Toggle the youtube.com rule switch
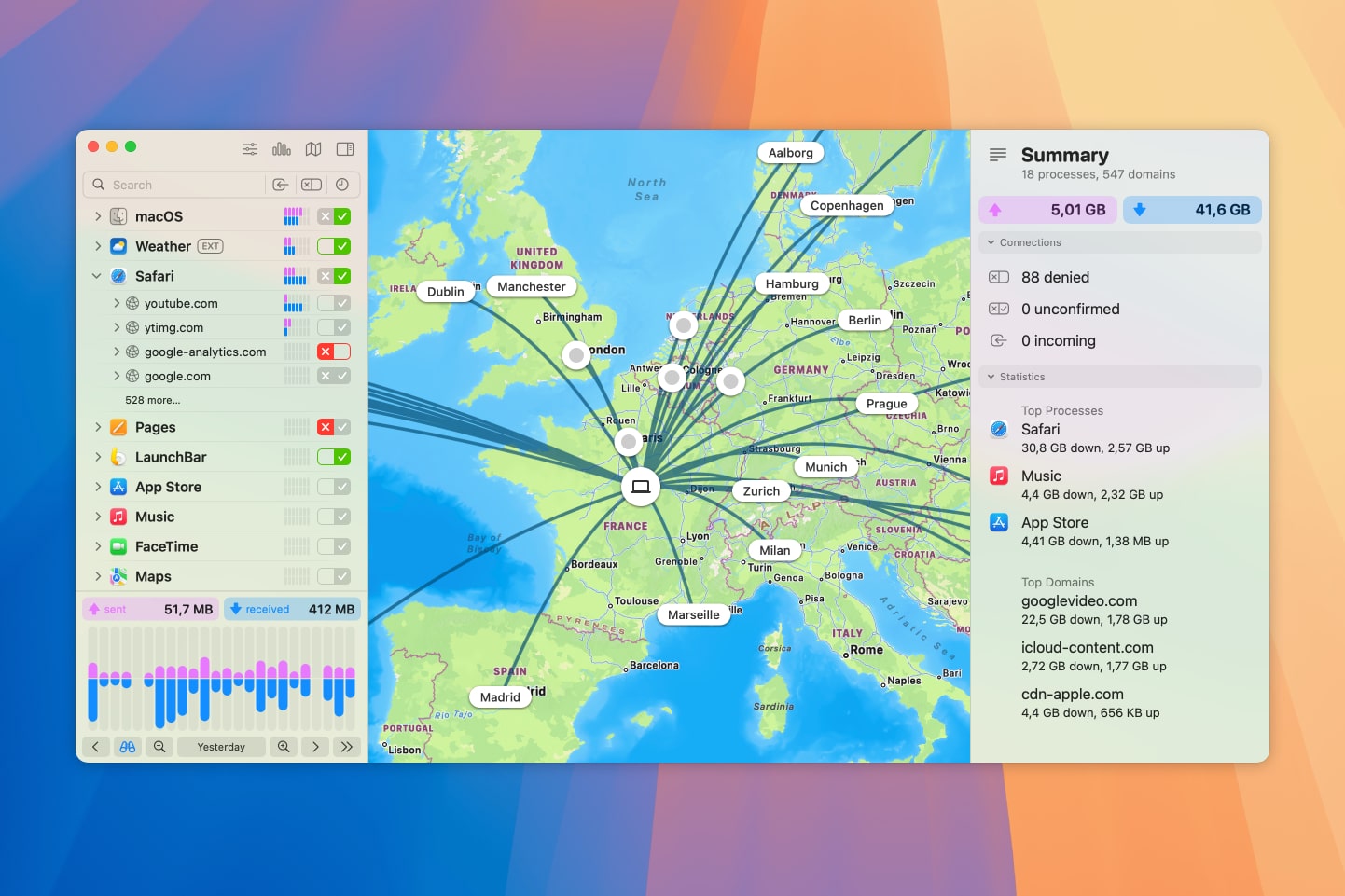The image size is (1345, 896). [334, 303]
